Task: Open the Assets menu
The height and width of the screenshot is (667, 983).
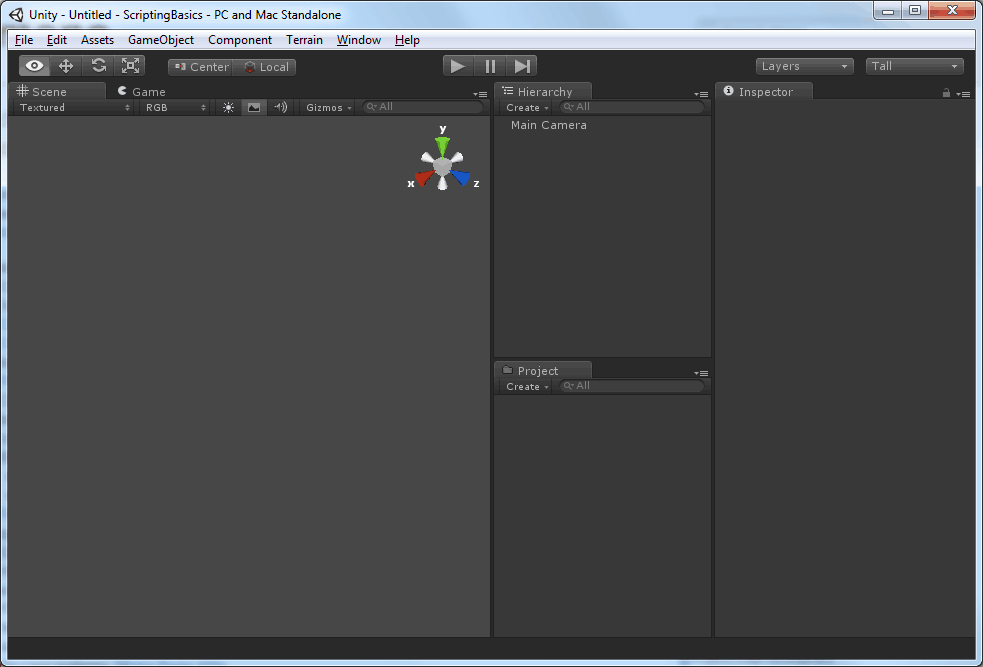Action: pyautogui.click(x=97, y=40)
